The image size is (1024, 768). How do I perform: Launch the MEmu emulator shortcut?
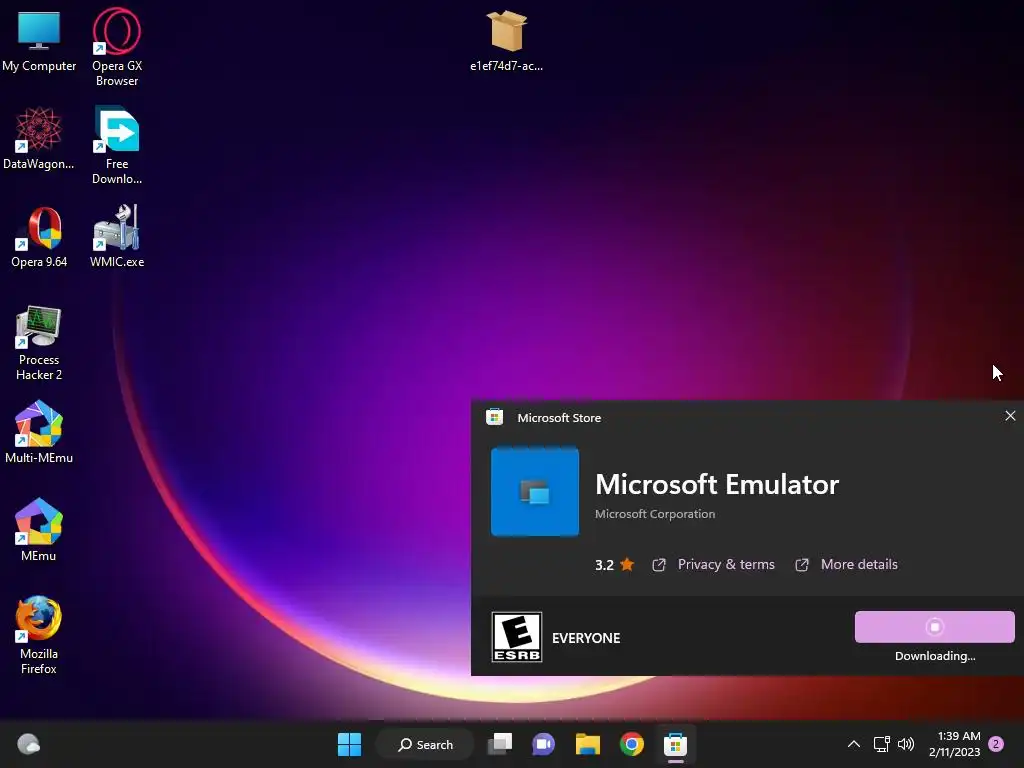pos(39,530)
